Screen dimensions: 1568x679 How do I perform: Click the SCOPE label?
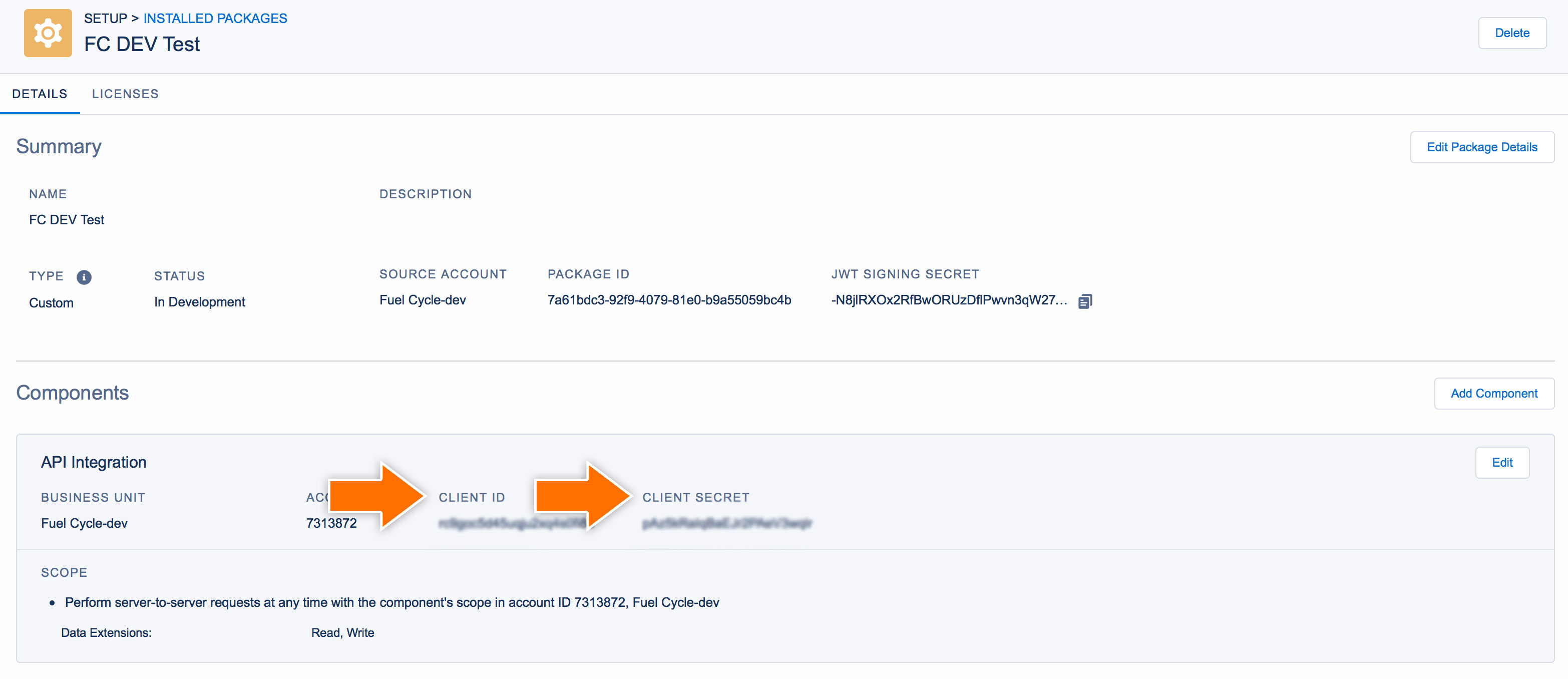coord(64,572)
